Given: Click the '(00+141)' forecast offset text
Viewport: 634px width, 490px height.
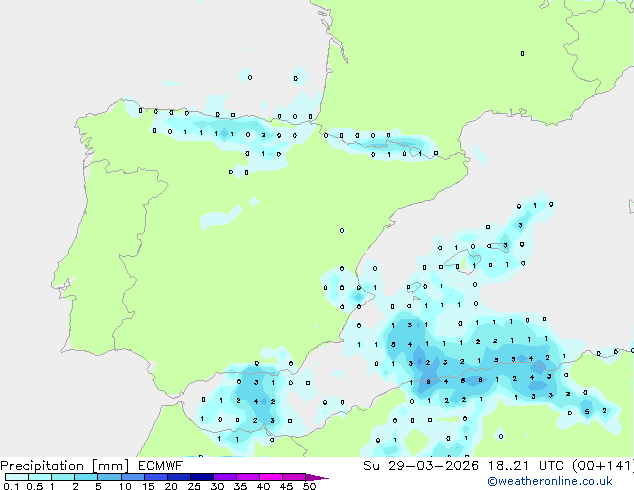Looking at the screenshot, I should tap(603, 466).
